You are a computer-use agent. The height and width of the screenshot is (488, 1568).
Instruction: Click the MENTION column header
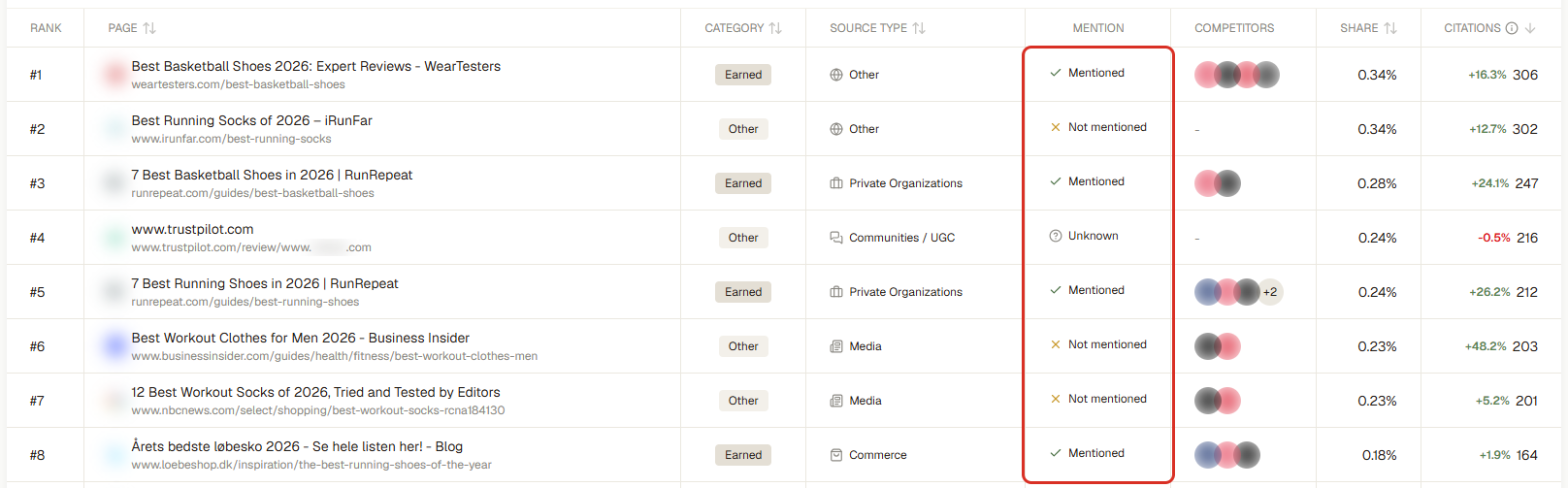coord(1096,28)
